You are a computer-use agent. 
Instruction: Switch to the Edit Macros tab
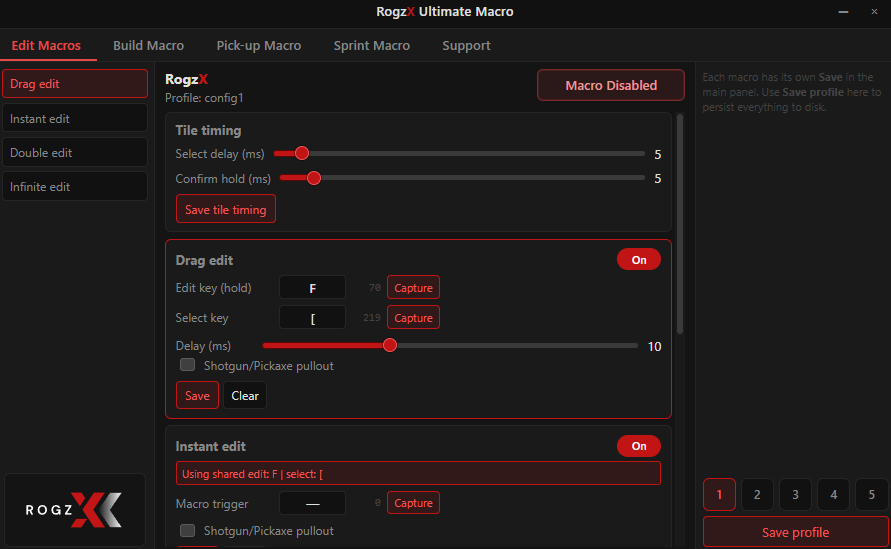[47, 45]
